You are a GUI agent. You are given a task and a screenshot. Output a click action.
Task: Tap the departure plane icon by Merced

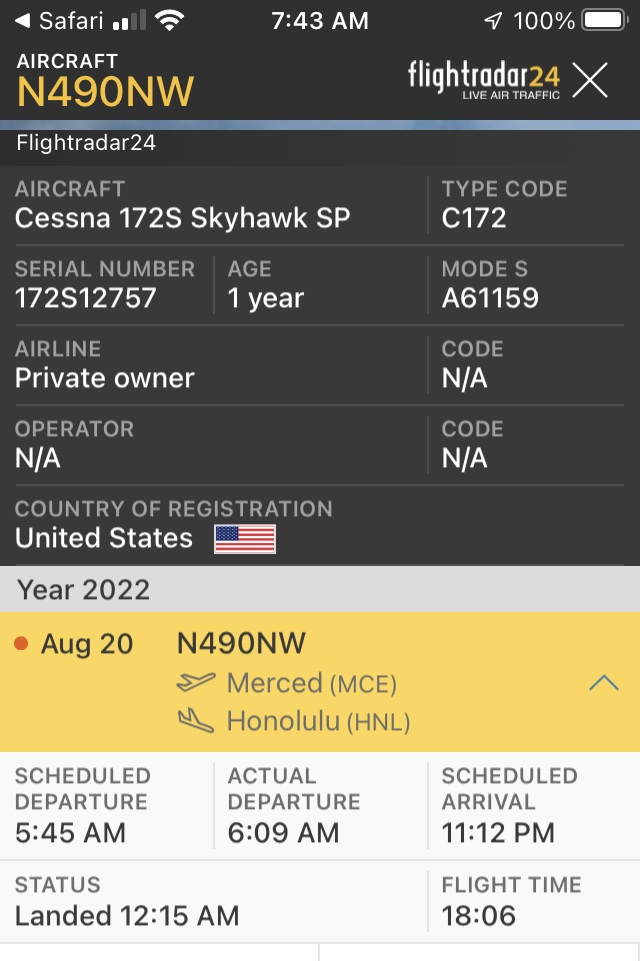(x=196, y=682)
